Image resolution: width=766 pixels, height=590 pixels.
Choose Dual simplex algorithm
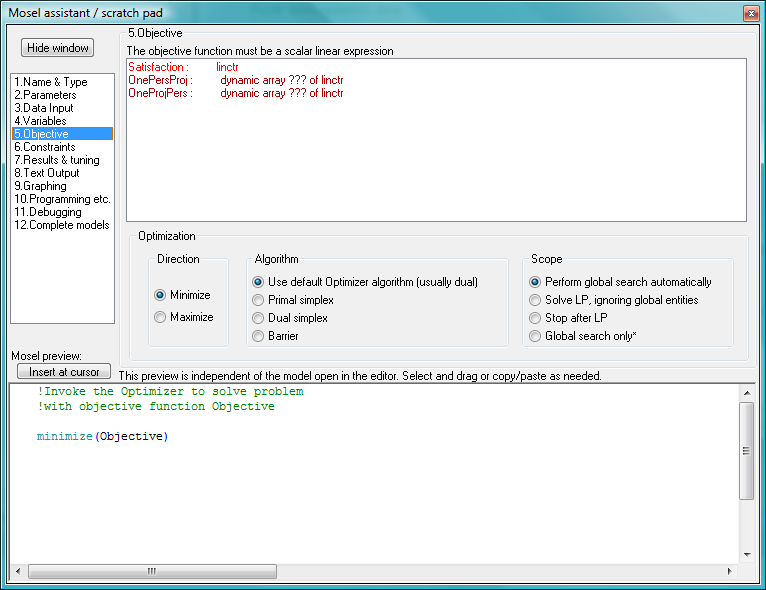pos(259,318)
